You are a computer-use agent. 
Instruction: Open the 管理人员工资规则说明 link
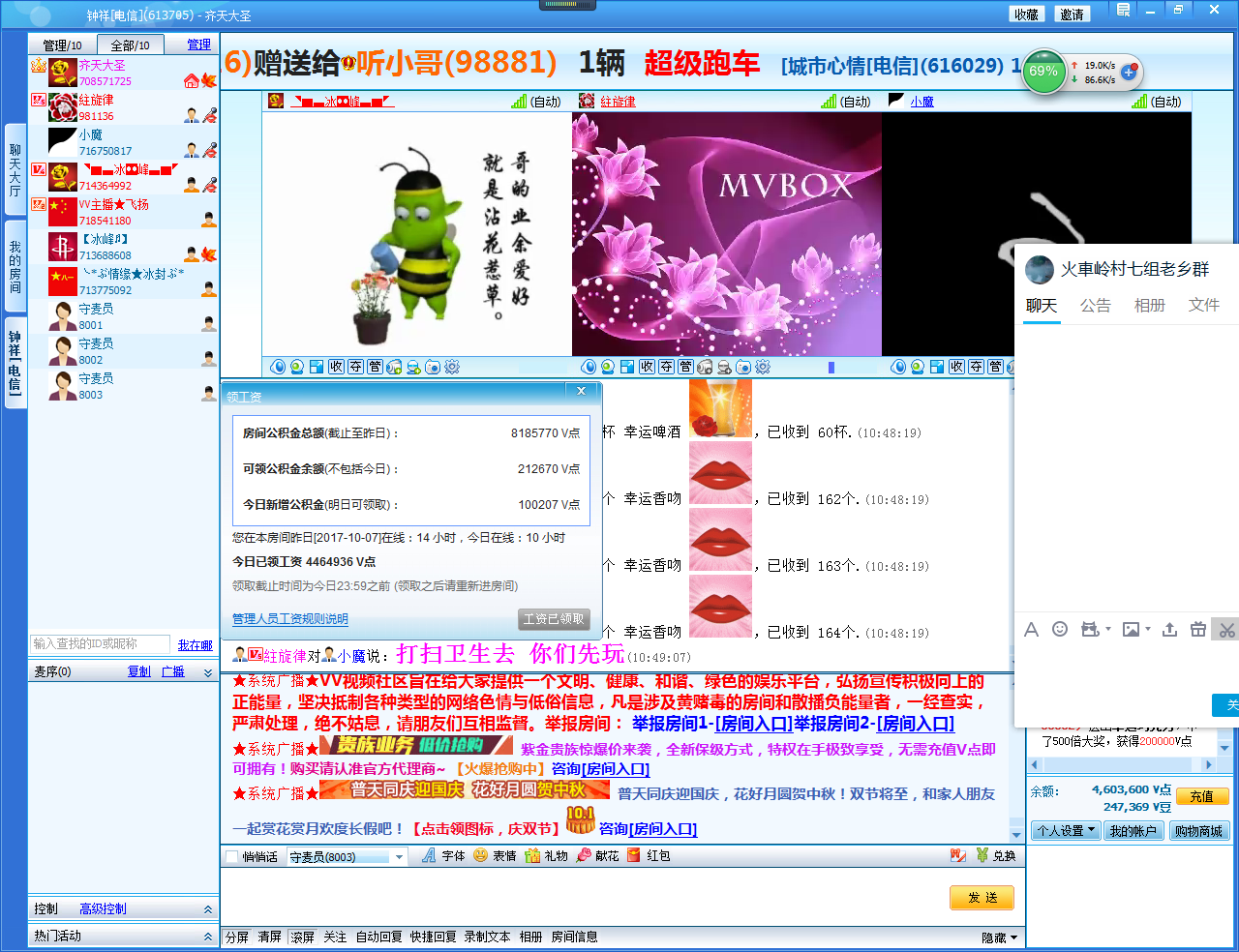pos(289,619)
